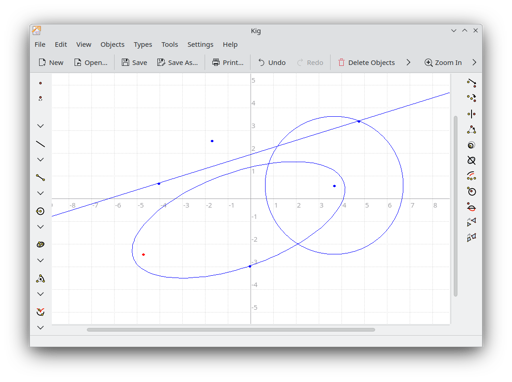Select the test tool with red checkmark

tap(40, 312)
